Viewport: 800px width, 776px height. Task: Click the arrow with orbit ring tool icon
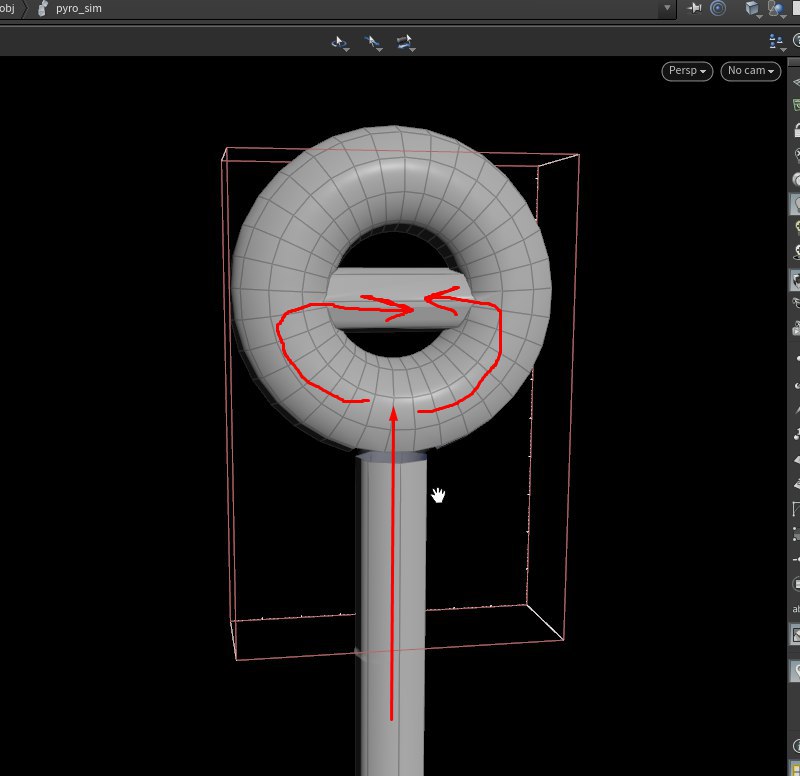pos(340,43)
